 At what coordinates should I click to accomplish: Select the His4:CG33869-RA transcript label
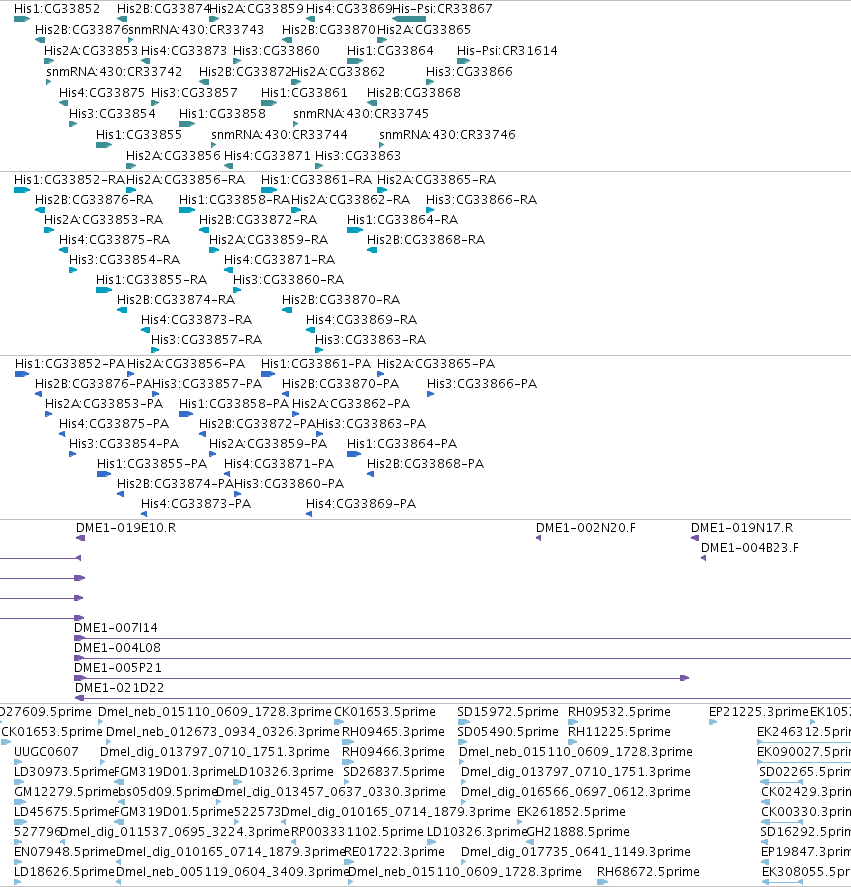(x=362, y=320)
